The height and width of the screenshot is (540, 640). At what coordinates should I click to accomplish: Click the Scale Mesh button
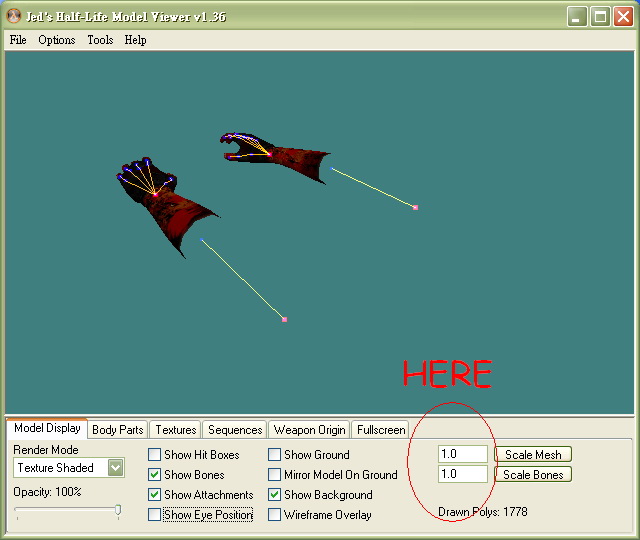[533, 454]
